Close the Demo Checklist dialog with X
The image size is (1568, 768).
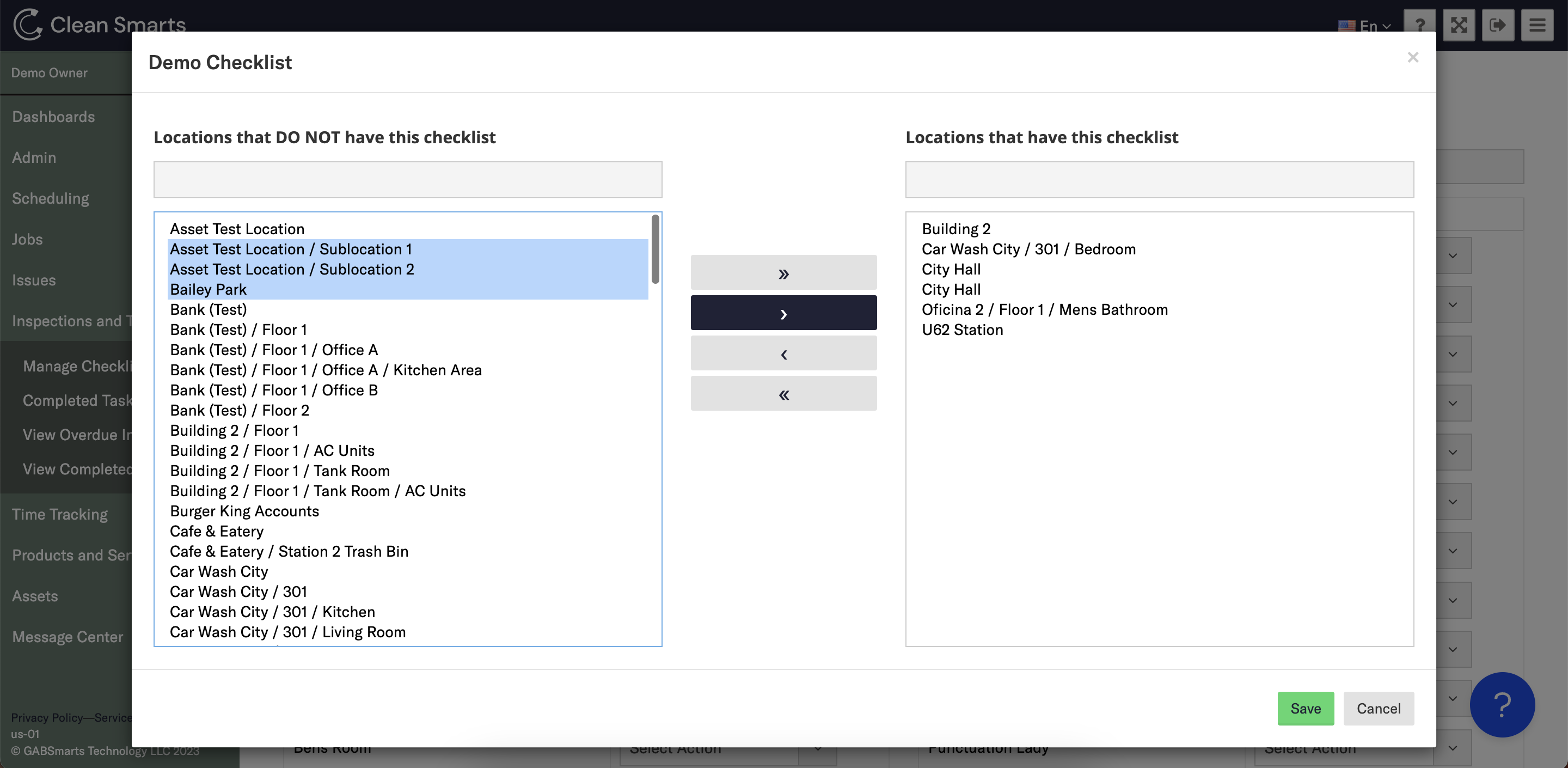click(1412, 57)
